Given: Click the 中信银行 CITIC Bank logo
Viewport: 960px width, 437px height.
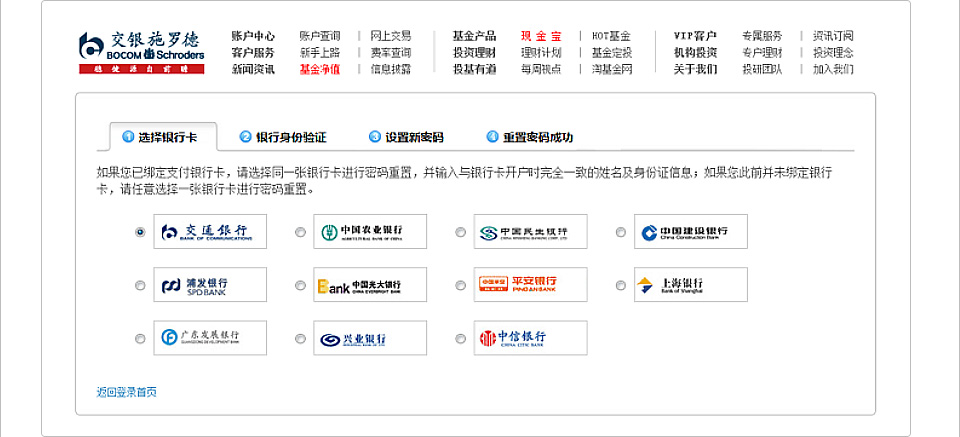Looking at the screenshot, I should click(x=530, y=338).
